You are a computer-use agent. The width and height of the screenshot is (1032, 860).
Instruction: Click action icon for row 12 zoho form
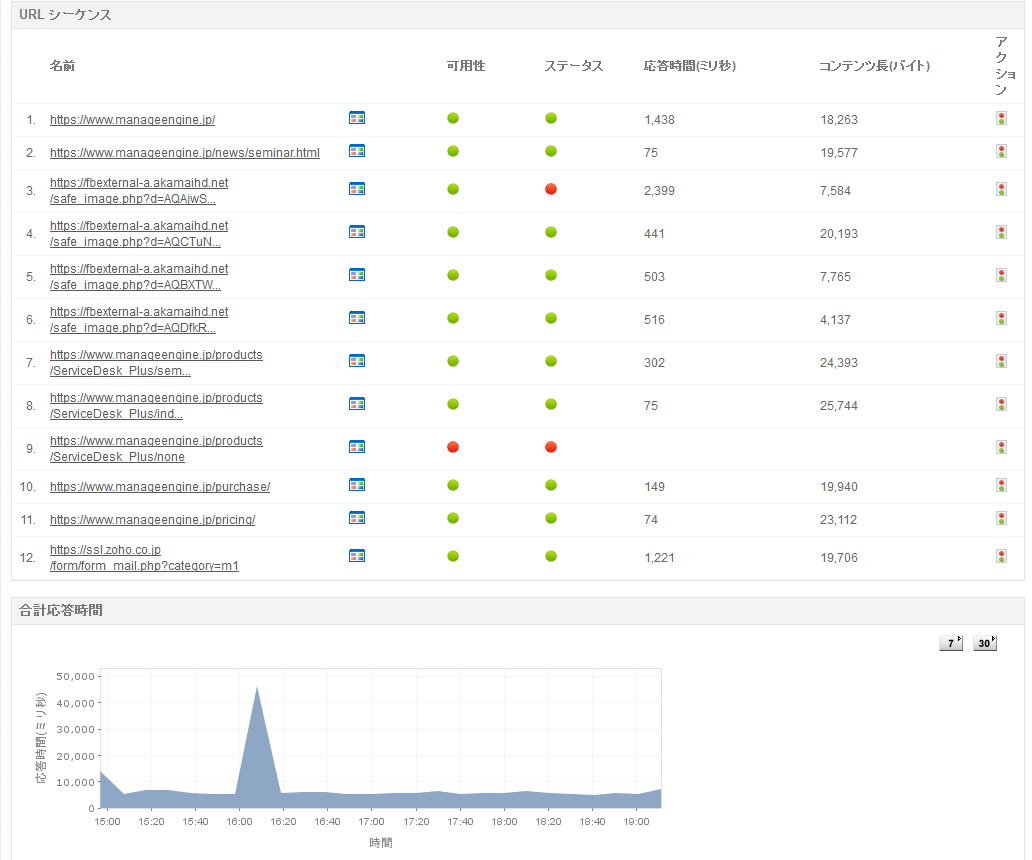[x=1001, y=557]
